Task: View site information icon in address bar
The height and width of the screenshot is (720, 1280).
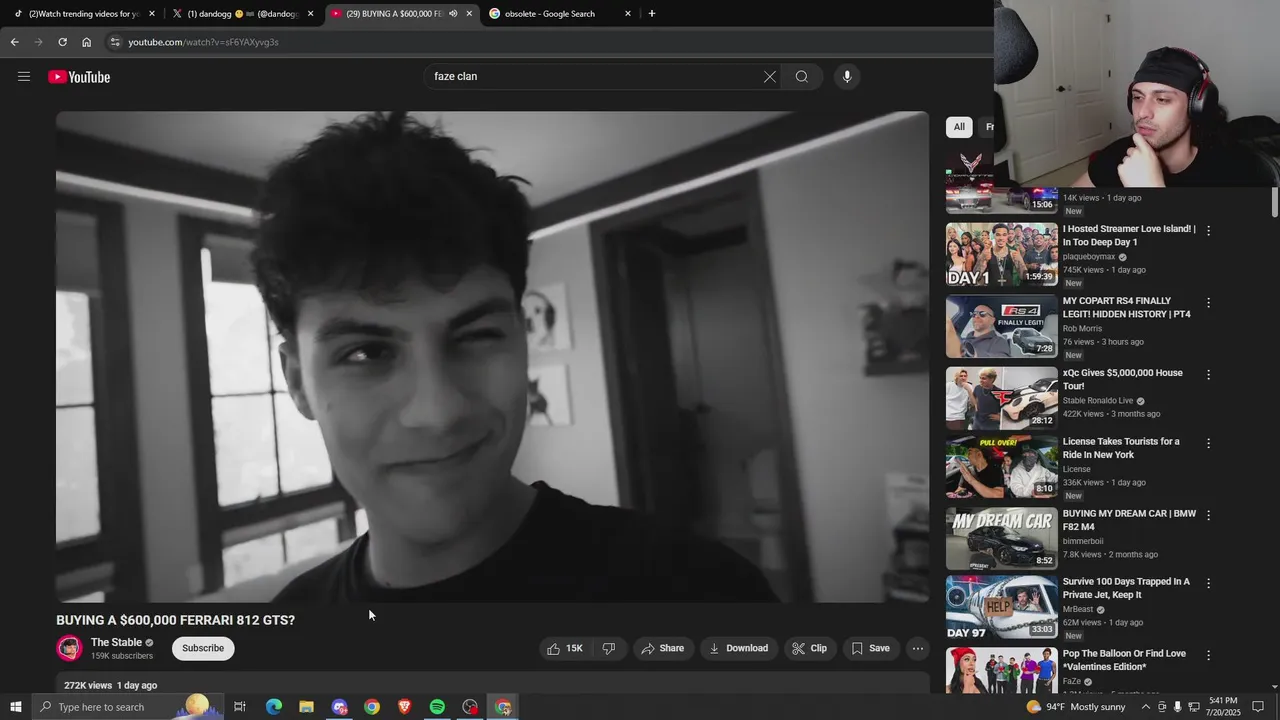Action: 115,42
